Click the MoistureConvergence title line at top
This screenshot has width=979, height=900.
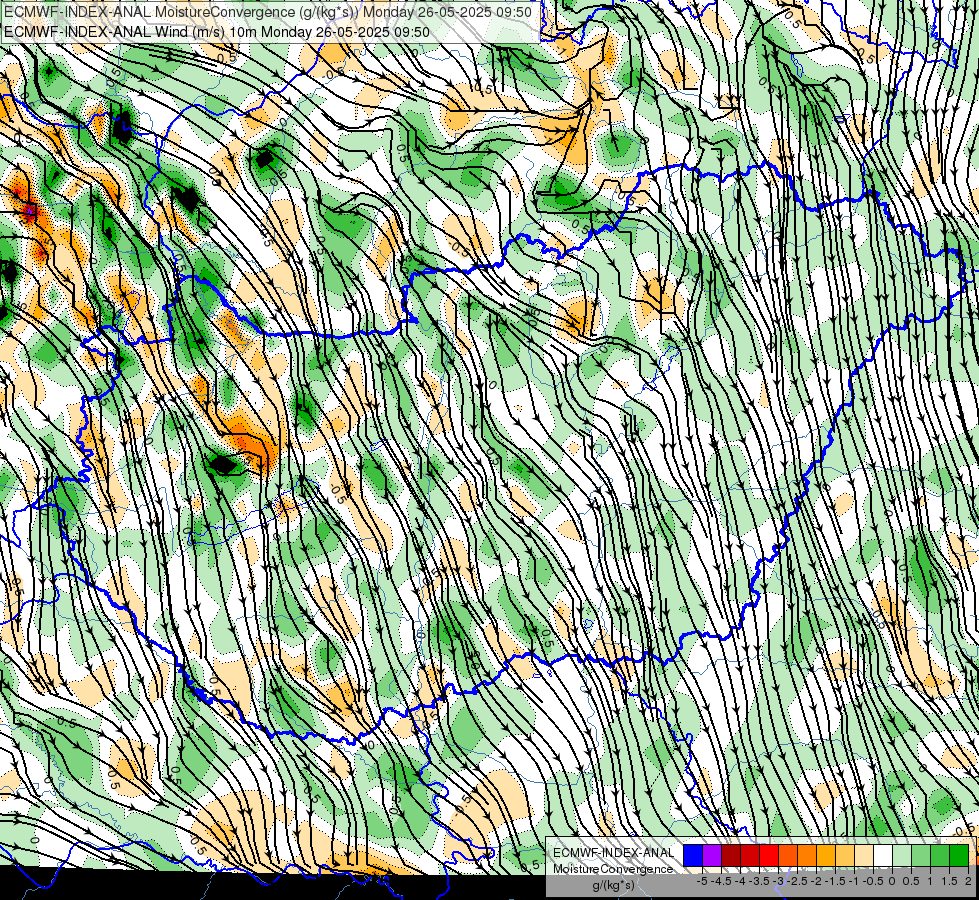pos(268,12)
